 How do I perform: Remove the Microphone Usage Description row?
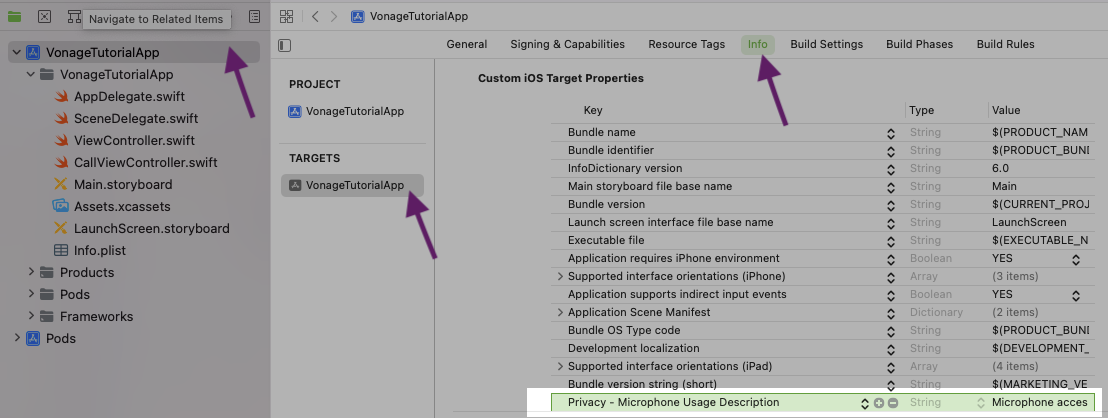[x=893, y=403]
